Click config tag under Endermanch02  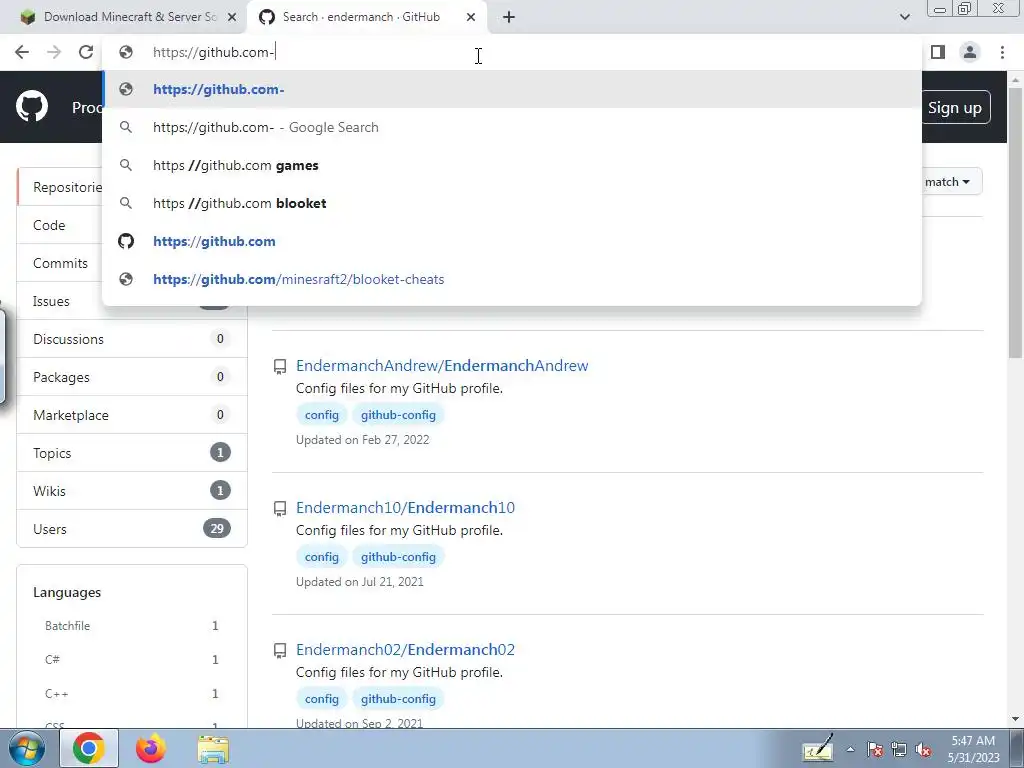321,698
